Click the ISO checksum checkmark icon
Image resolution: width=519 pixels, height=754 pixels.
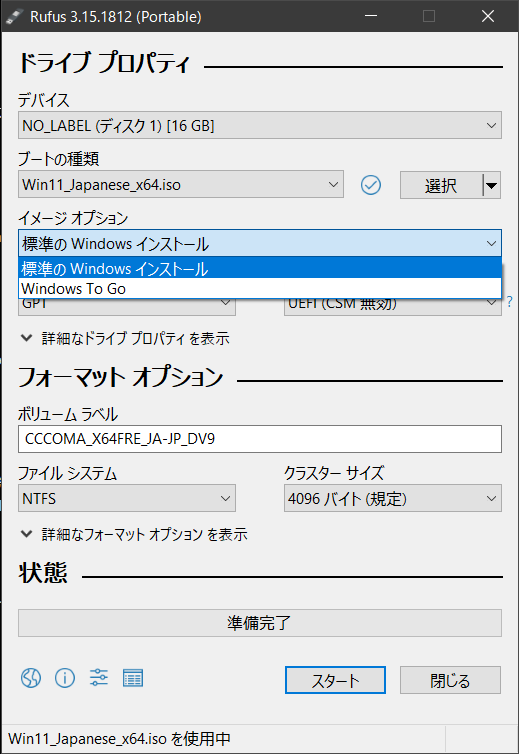[x=371, y=185]
